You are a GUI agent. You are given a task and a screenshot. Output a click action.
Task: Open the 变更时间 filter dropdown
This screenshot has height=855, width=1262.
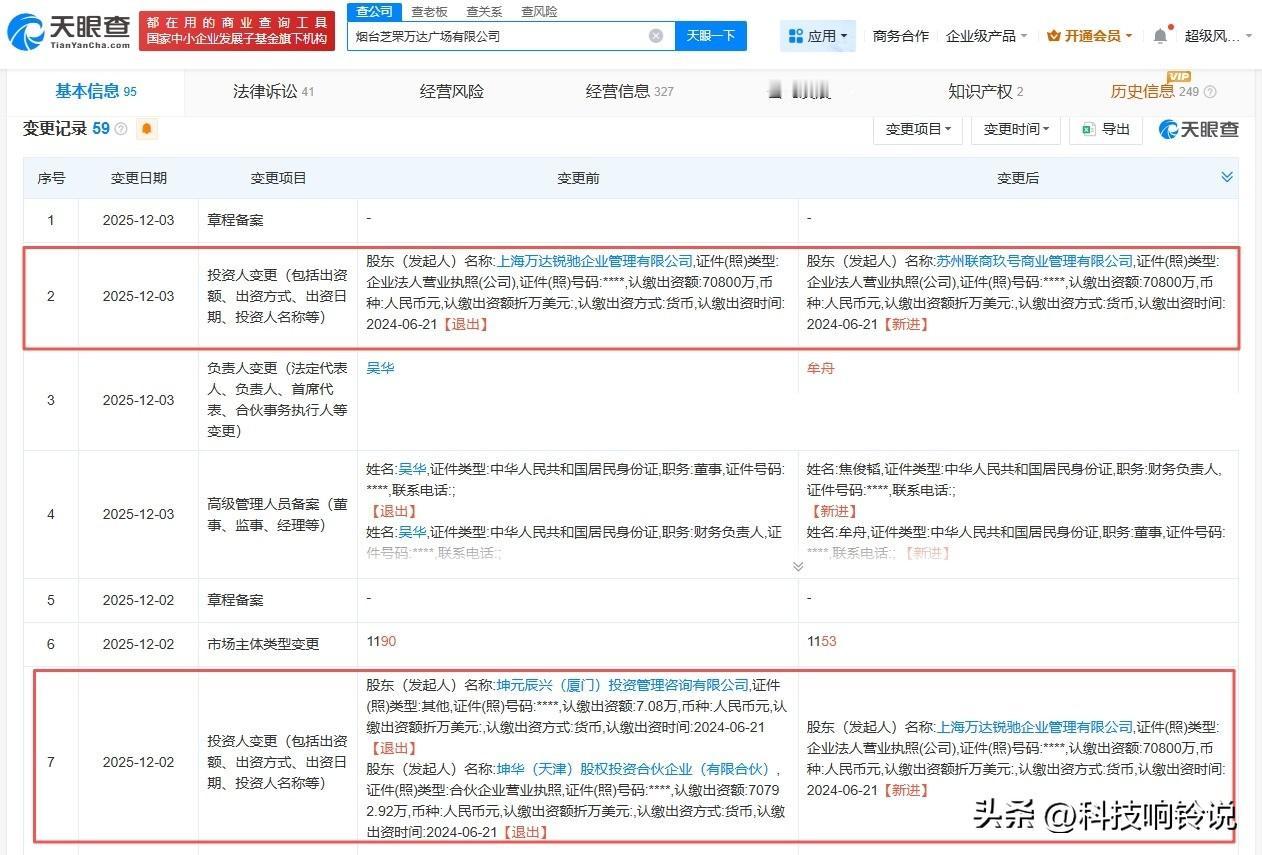pos(1016,129)
